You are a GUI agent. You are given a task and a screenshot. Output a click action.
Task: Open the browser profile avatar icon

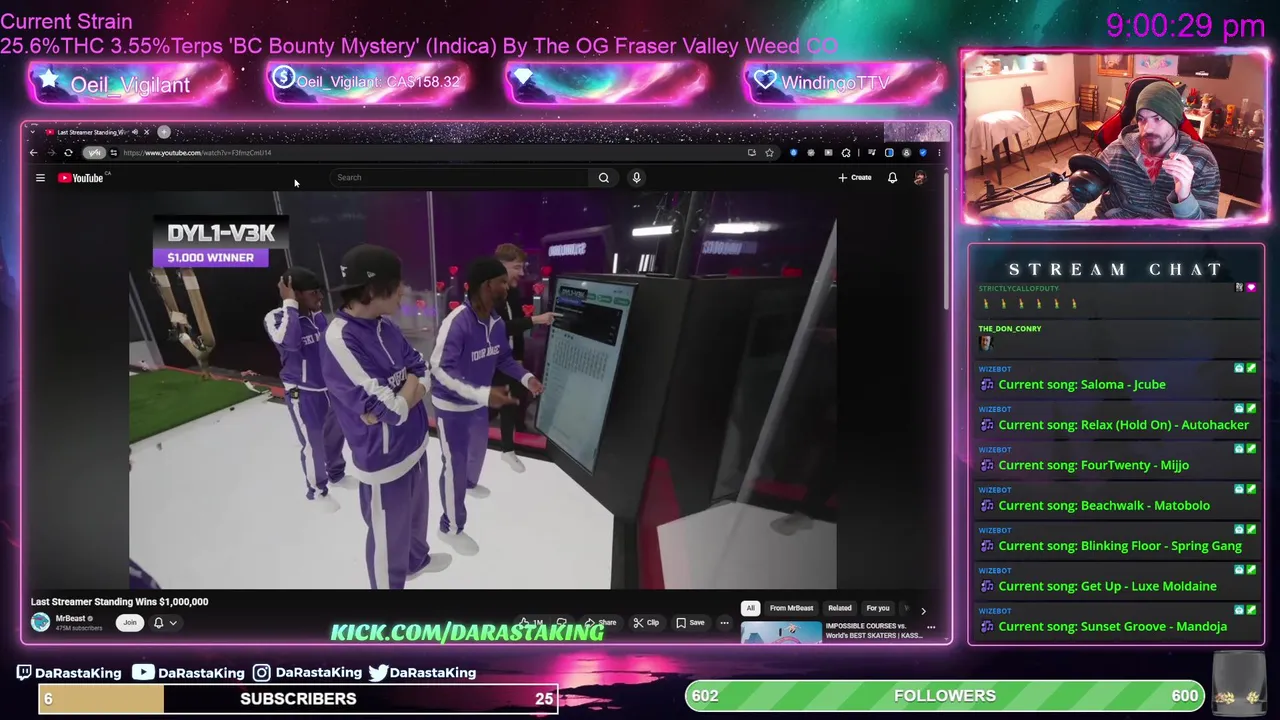point(907,153)
